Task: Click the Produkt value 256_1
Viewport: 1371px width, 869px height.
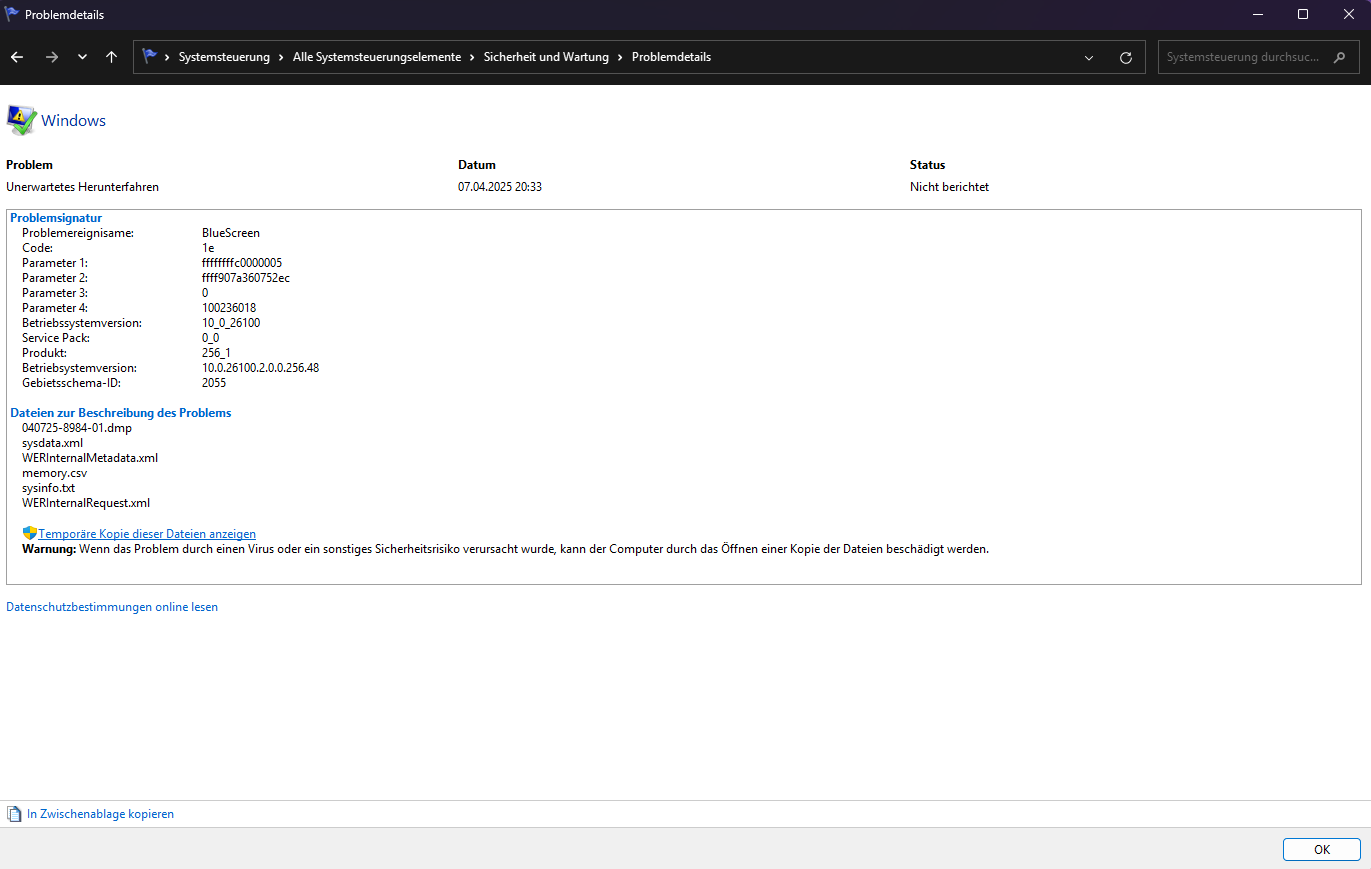Action: coord(216,353)
